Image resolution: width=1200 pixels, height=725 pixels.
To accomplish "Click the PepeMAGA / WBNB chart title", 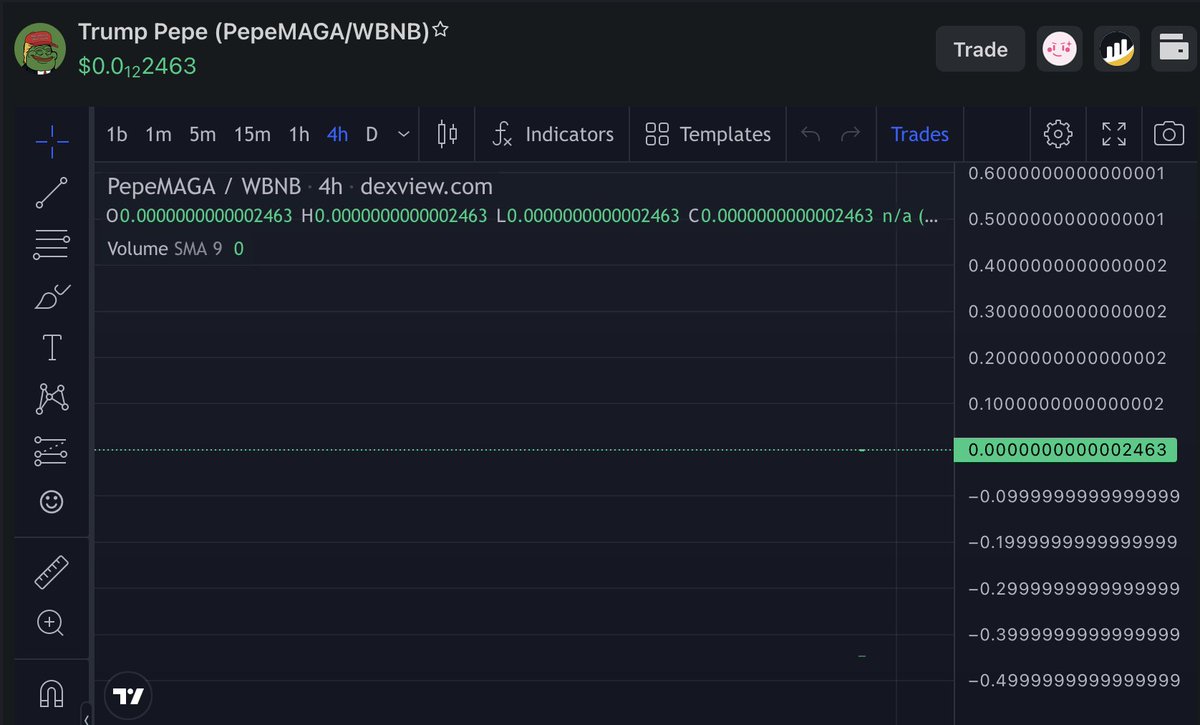I will pos(204,187).
